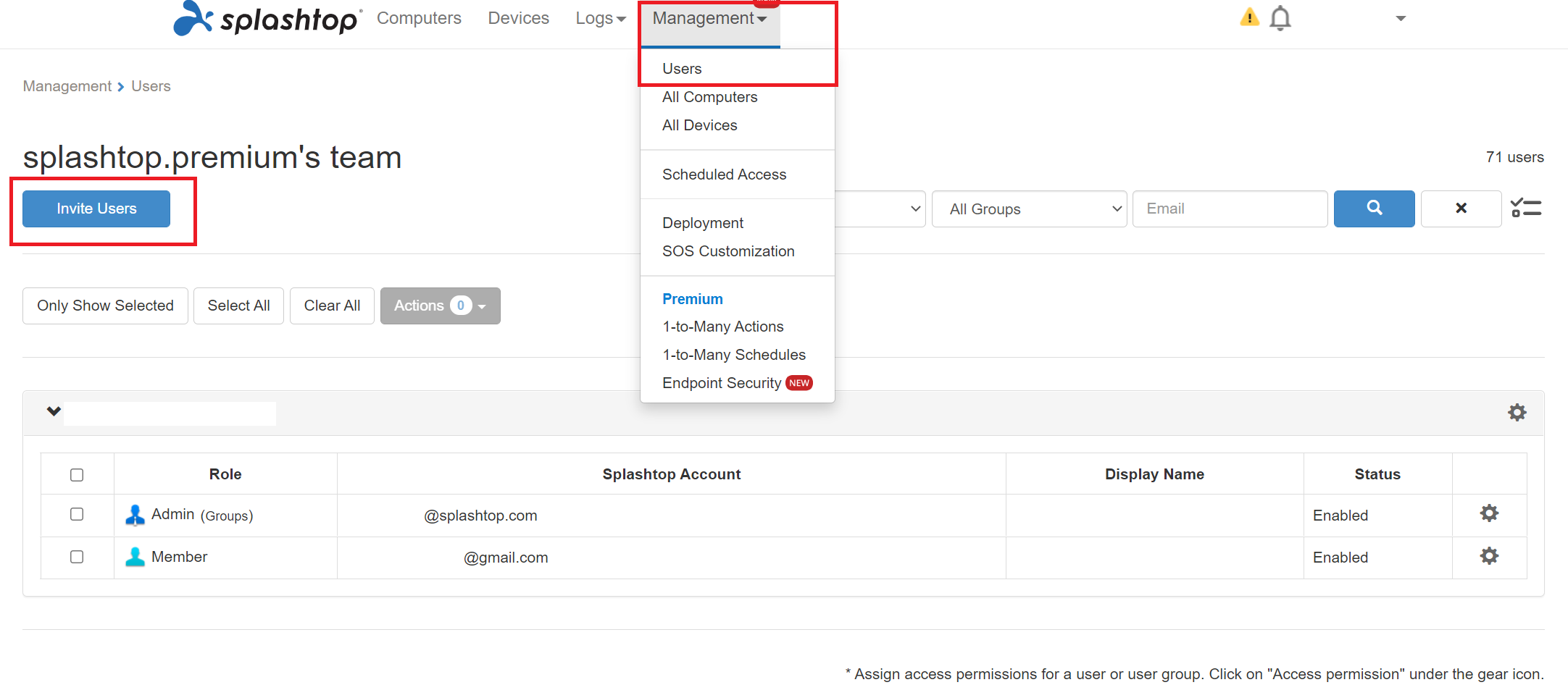Open the group settings gear icon
The image size is (1568, 698).
pyautogui.click(x=1517, y=413)
